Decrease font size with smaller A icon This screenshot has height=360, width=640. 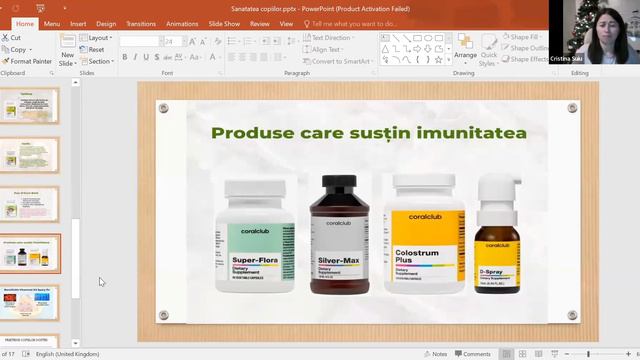[x=203, y=41]
